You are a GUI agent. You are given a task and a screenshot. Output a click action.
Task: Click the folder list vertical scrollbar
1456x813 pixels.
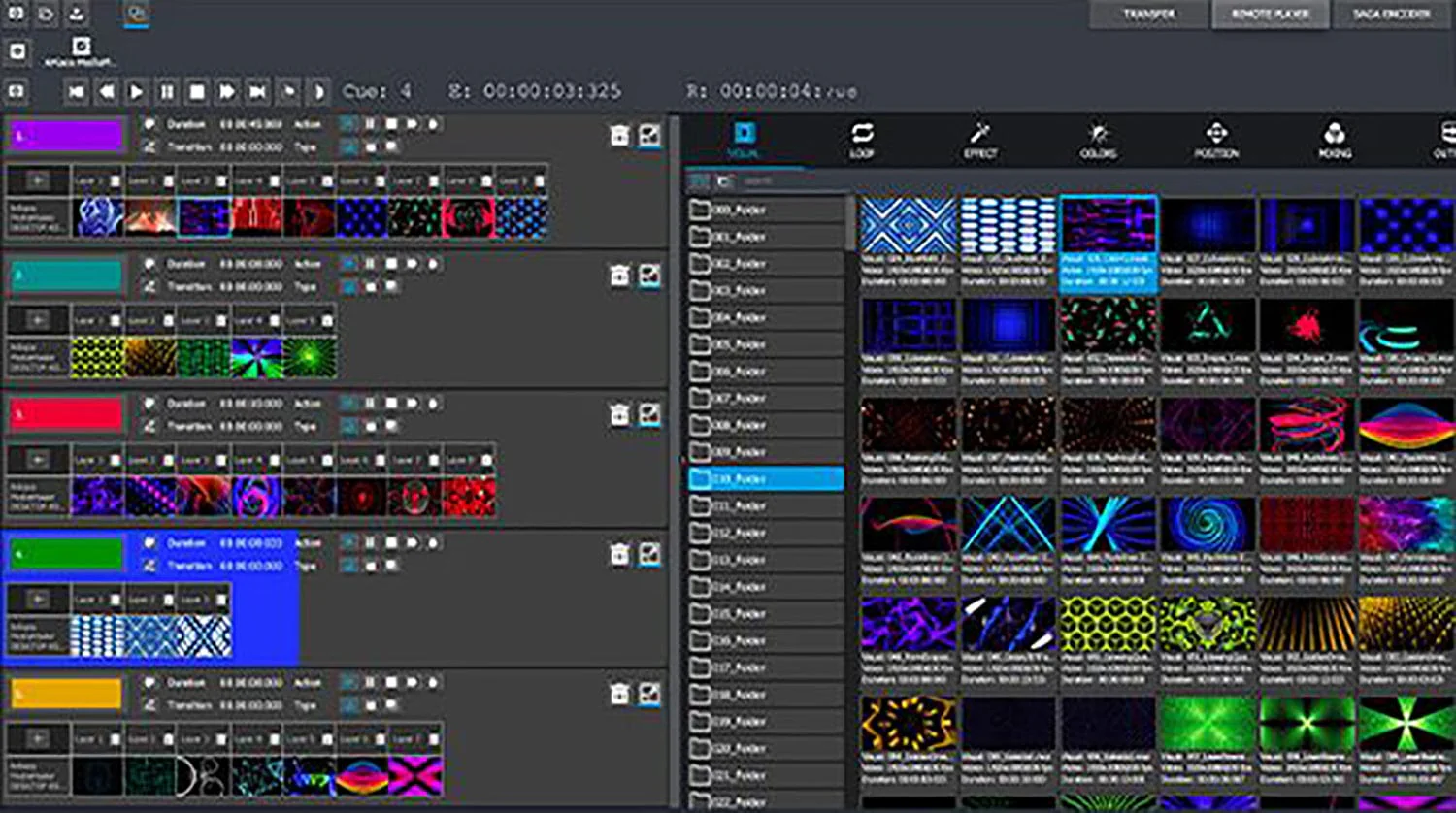[x=852, y=223]
